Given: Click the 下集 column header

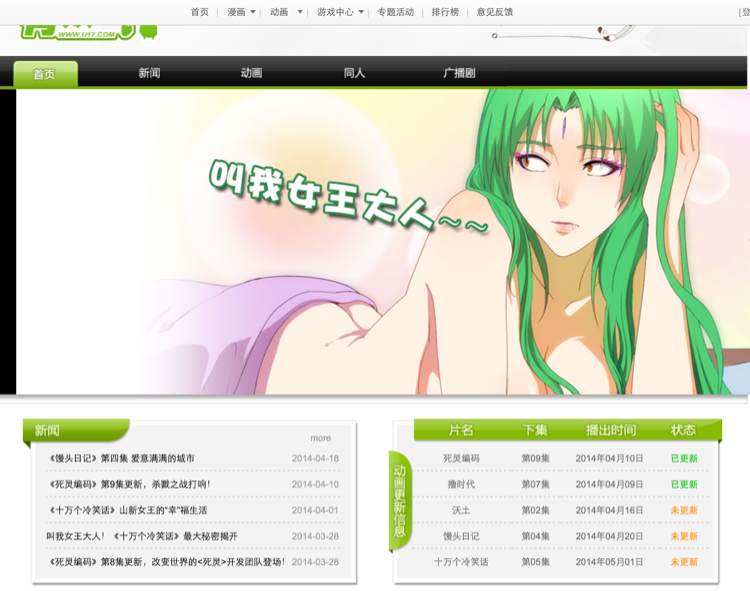Looking at the screenshot, I should 535,430.
